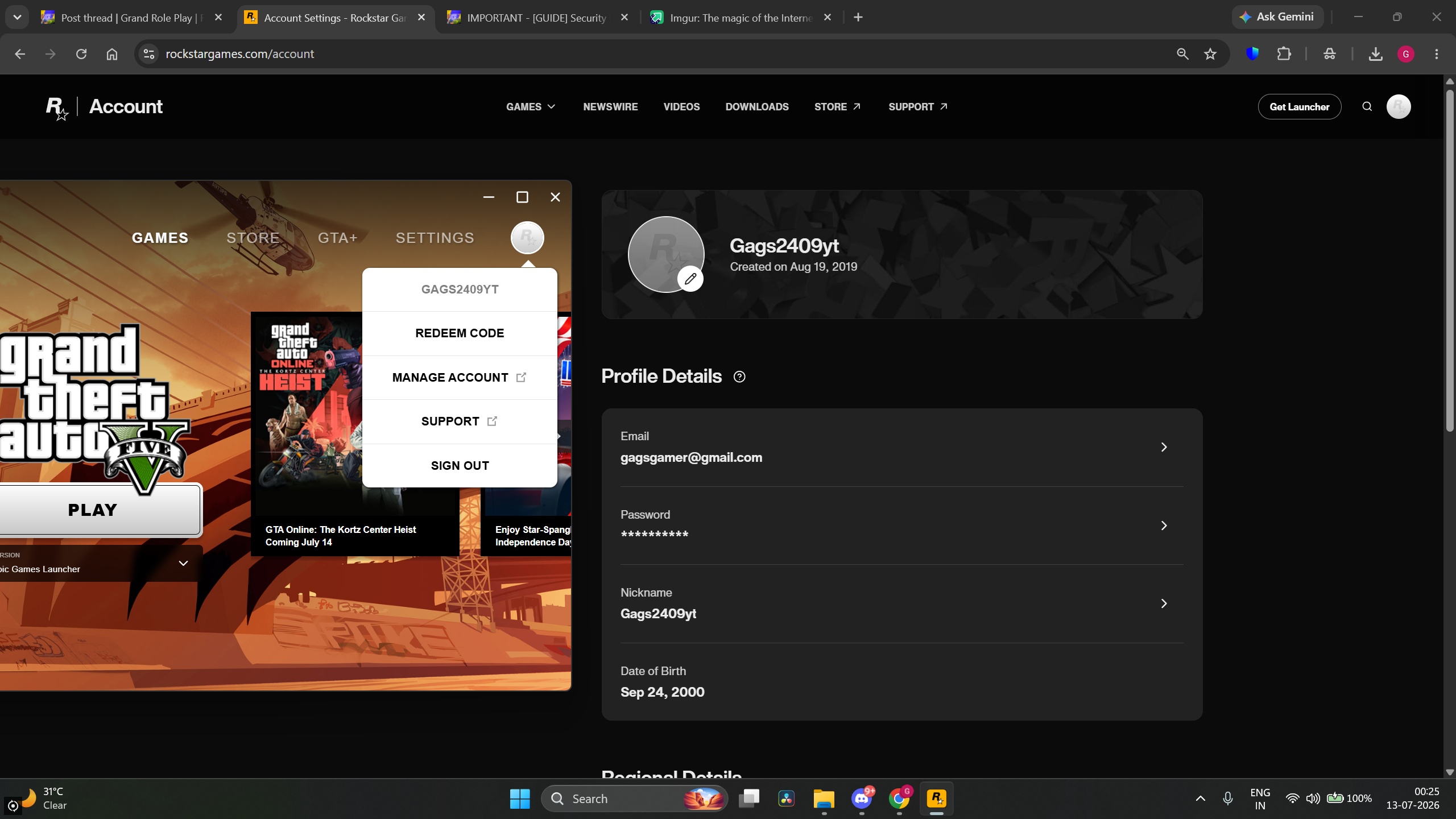Select SUPPORT in launcher profile menu
The image size is (1456, 819).
click(x=460, y=421)
